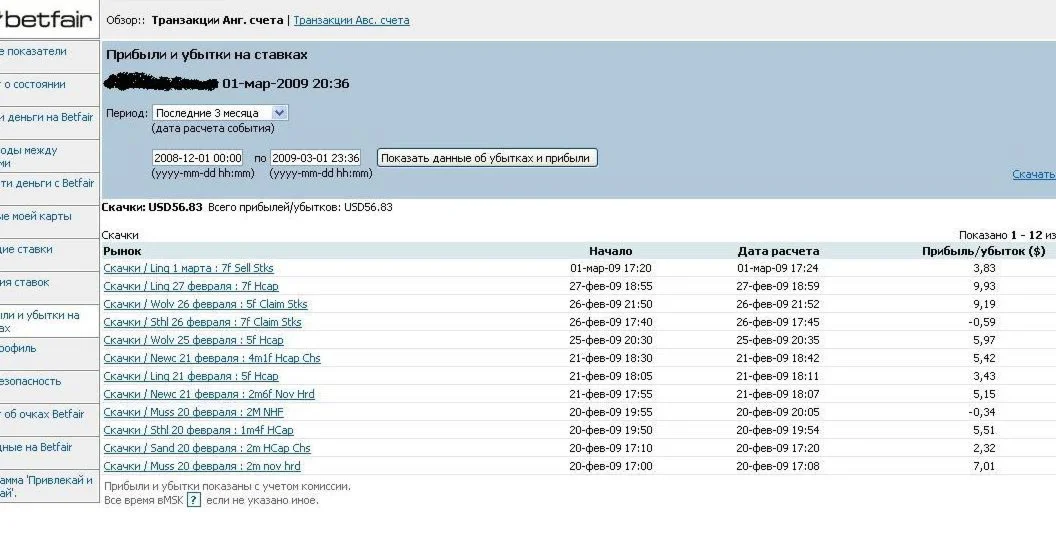Viewport: 1056px width, 560px height.
Task: Open the MSK time zone help icon
Action: [x=193, y=500]
